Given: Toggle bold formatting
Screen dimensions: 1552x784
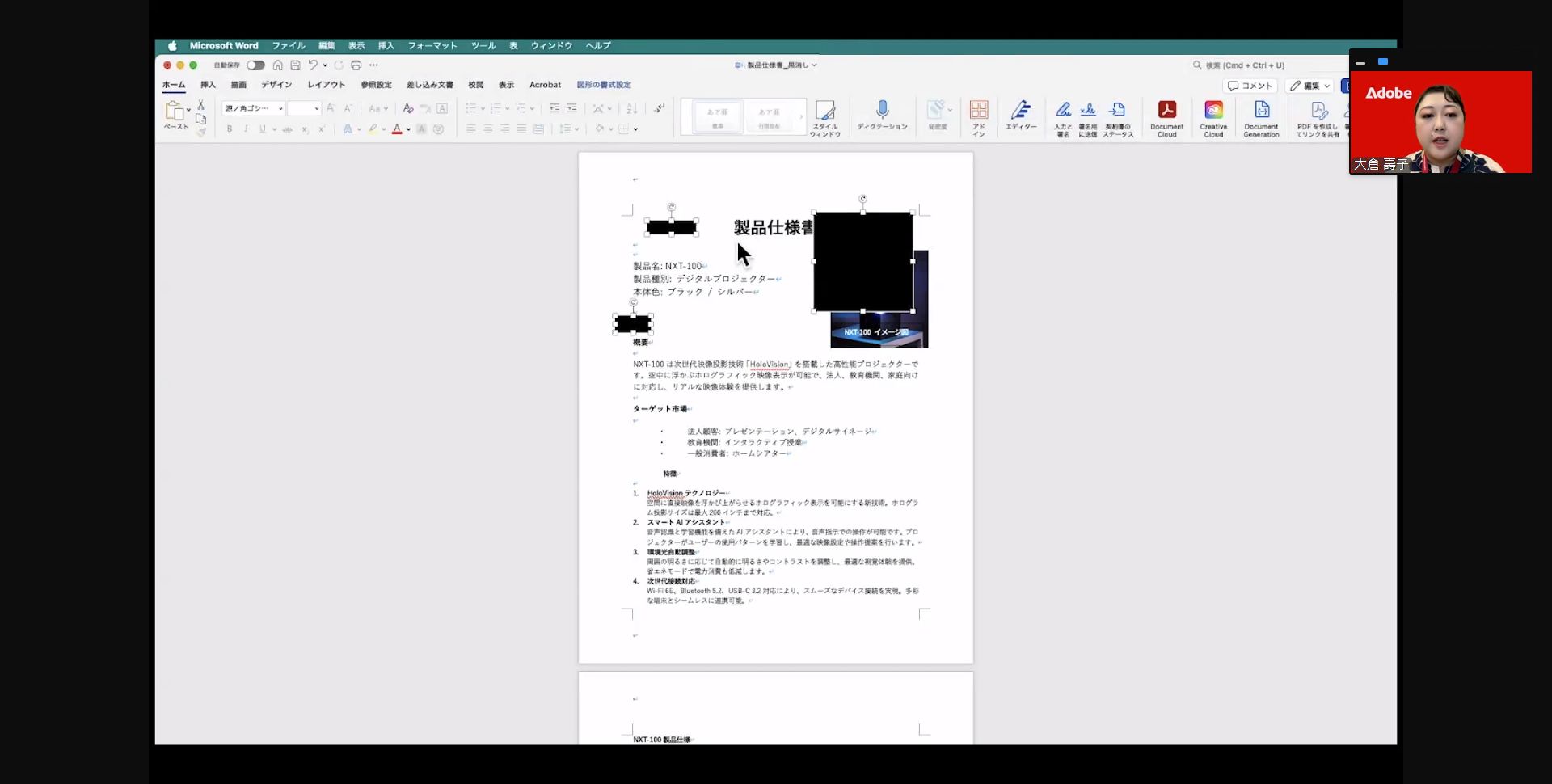Looking at the screenshot, I should pos(230,129).
